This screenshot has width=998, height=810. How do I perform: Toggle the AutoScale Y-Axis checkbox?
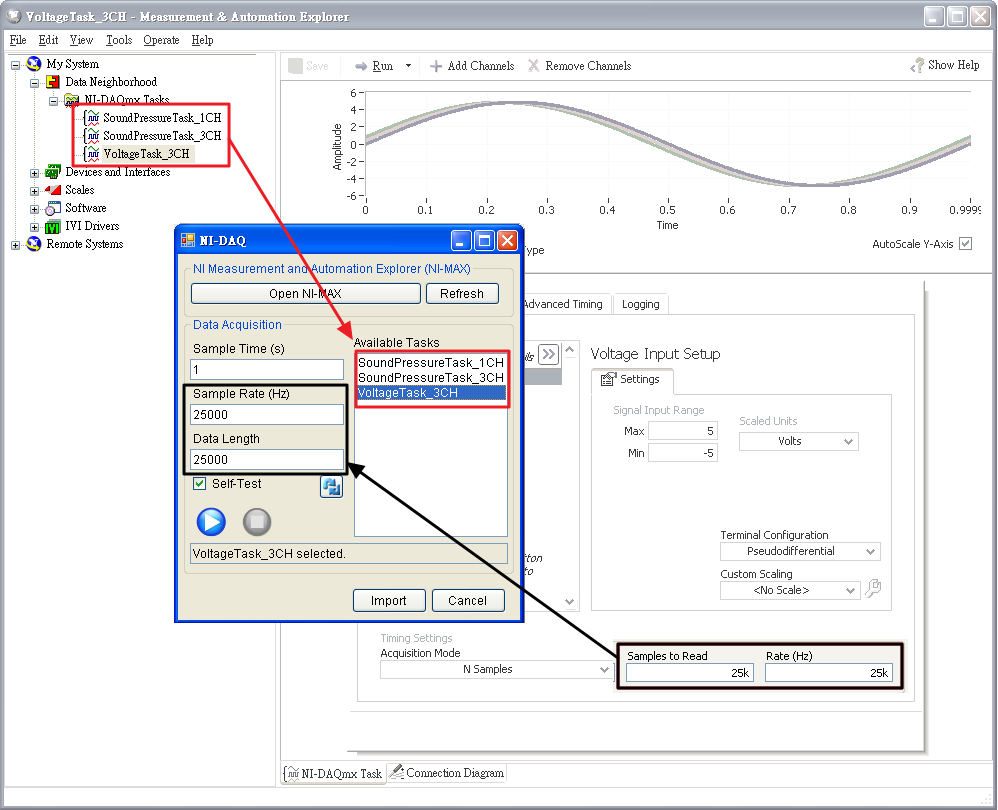[966, 244]
